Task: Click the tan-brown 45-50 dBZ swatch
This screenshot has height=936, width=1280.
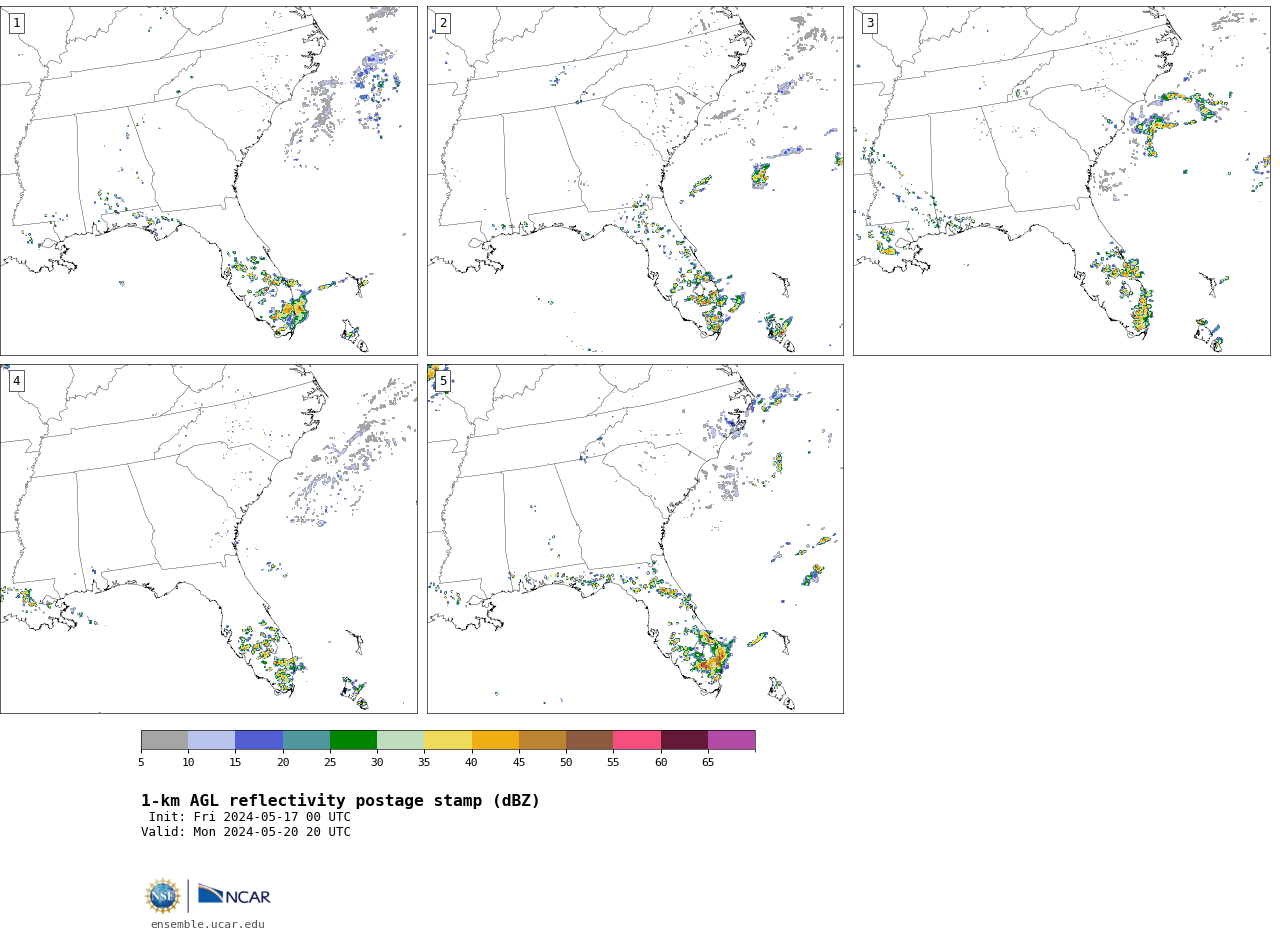Action: pos(542,740)
